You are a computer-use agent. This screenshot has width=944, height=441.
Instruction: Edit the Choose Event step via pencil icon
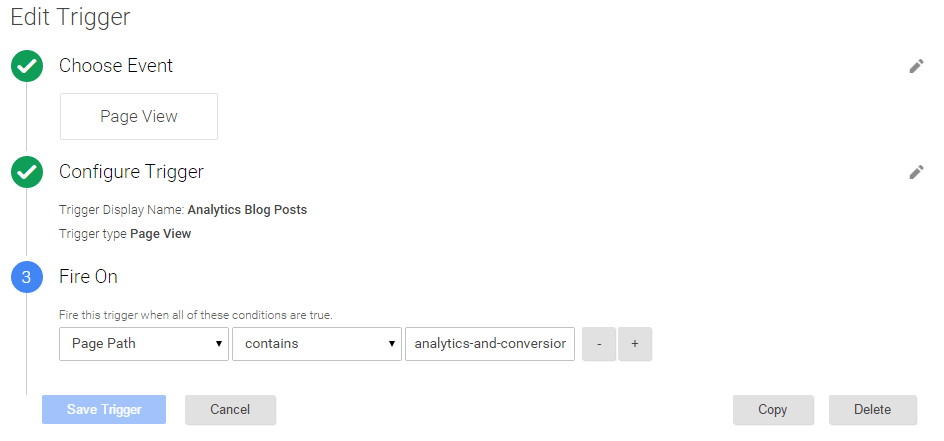click(916, 66)
